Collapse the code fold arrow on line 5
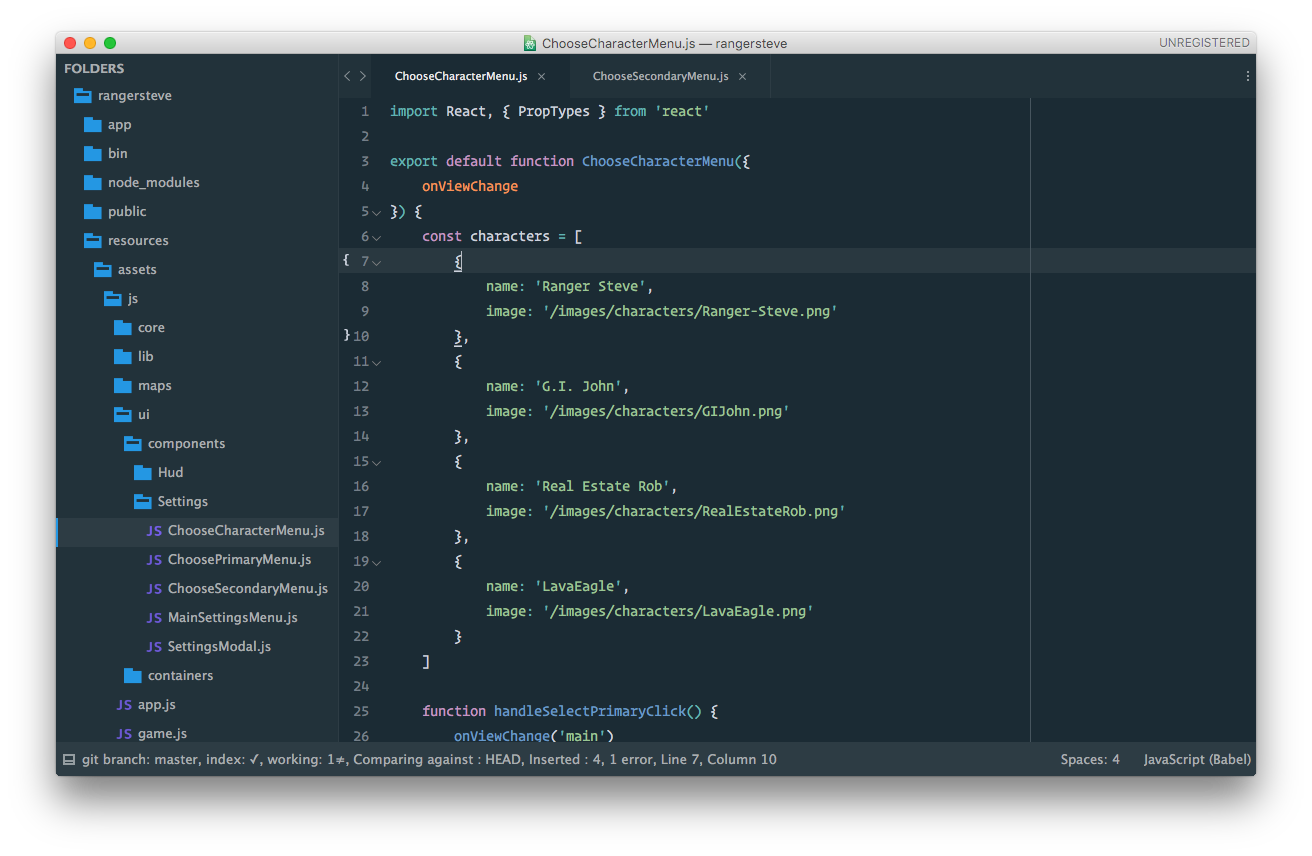 click(x=377, y=212)
